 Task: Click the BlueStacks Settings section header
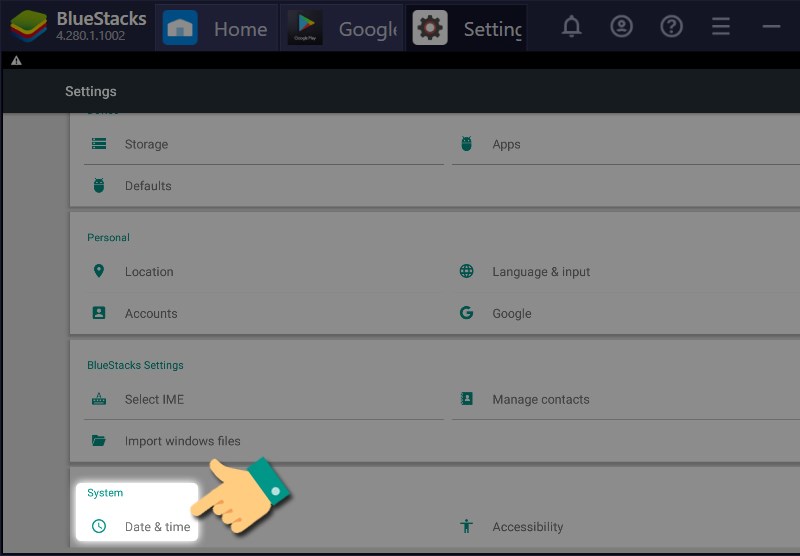135,365
